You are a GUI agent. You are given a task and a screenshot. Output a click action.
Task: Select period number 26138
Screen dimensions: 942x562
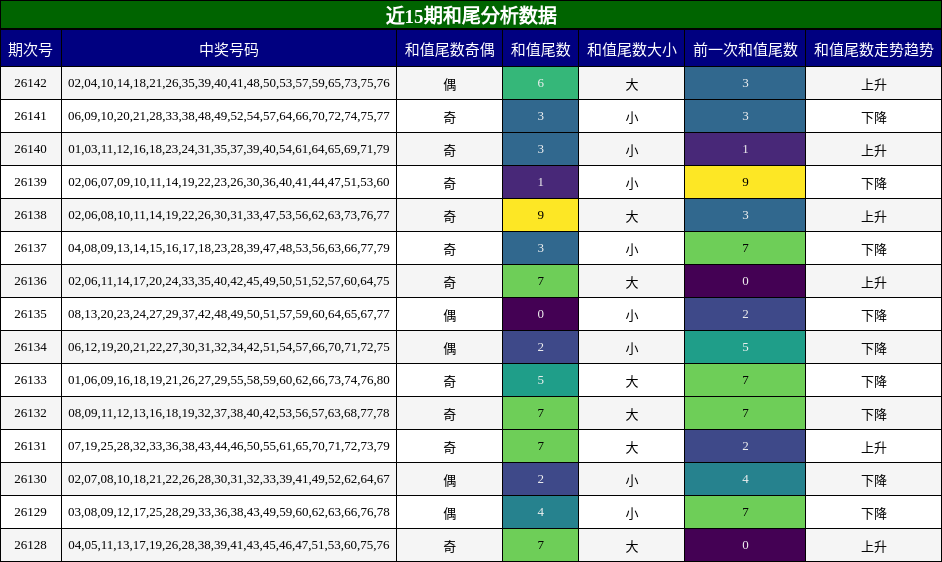[31, 215]
